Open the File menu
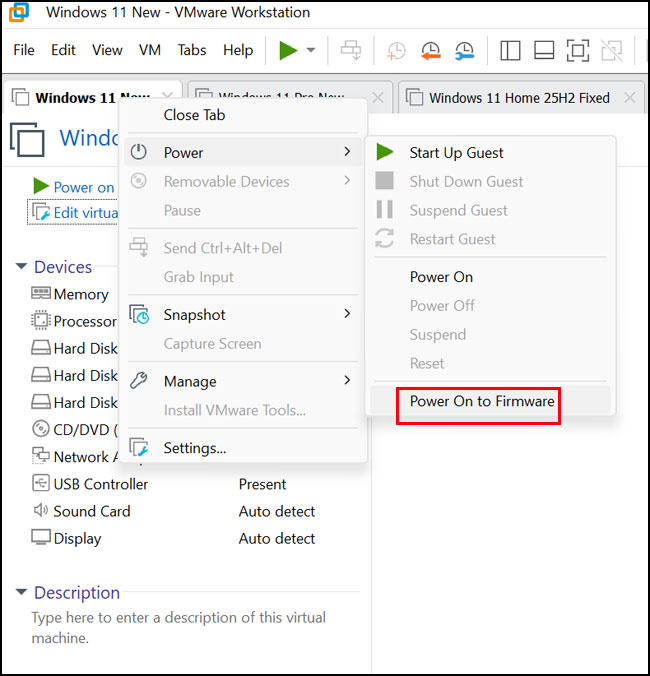The height and width of the screenshot is (676, 650). click(24, 50)
